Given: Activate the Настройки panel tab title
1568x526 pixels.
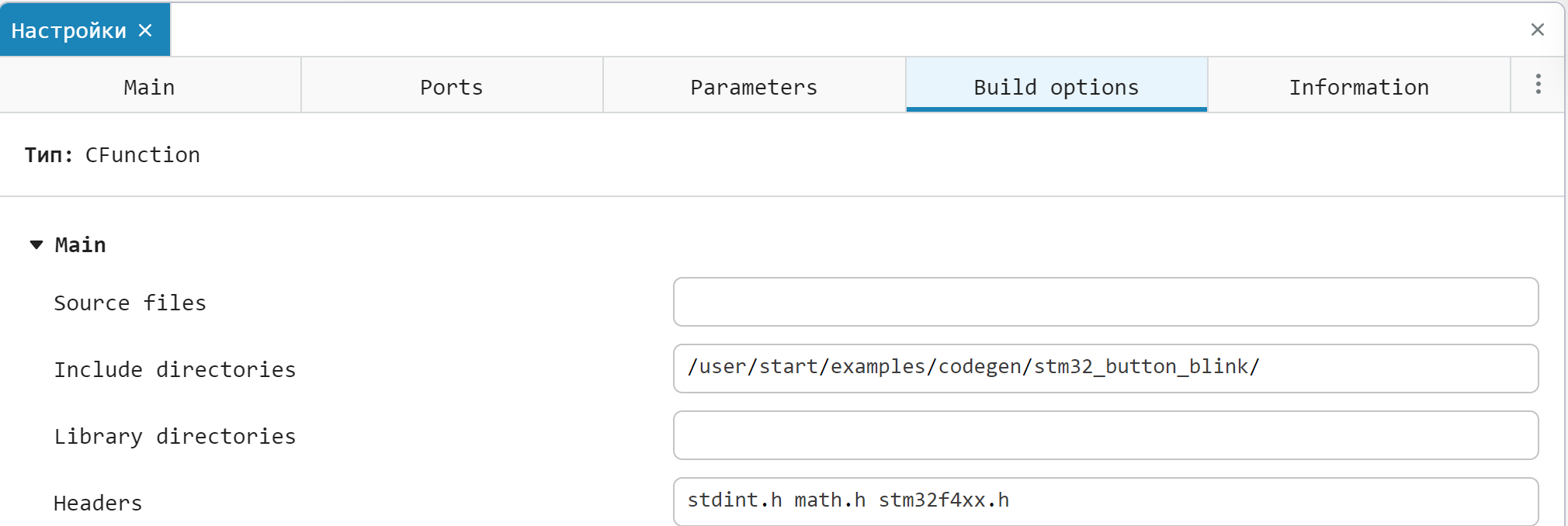Looking at the screenshot, I should tap(68, 30).
